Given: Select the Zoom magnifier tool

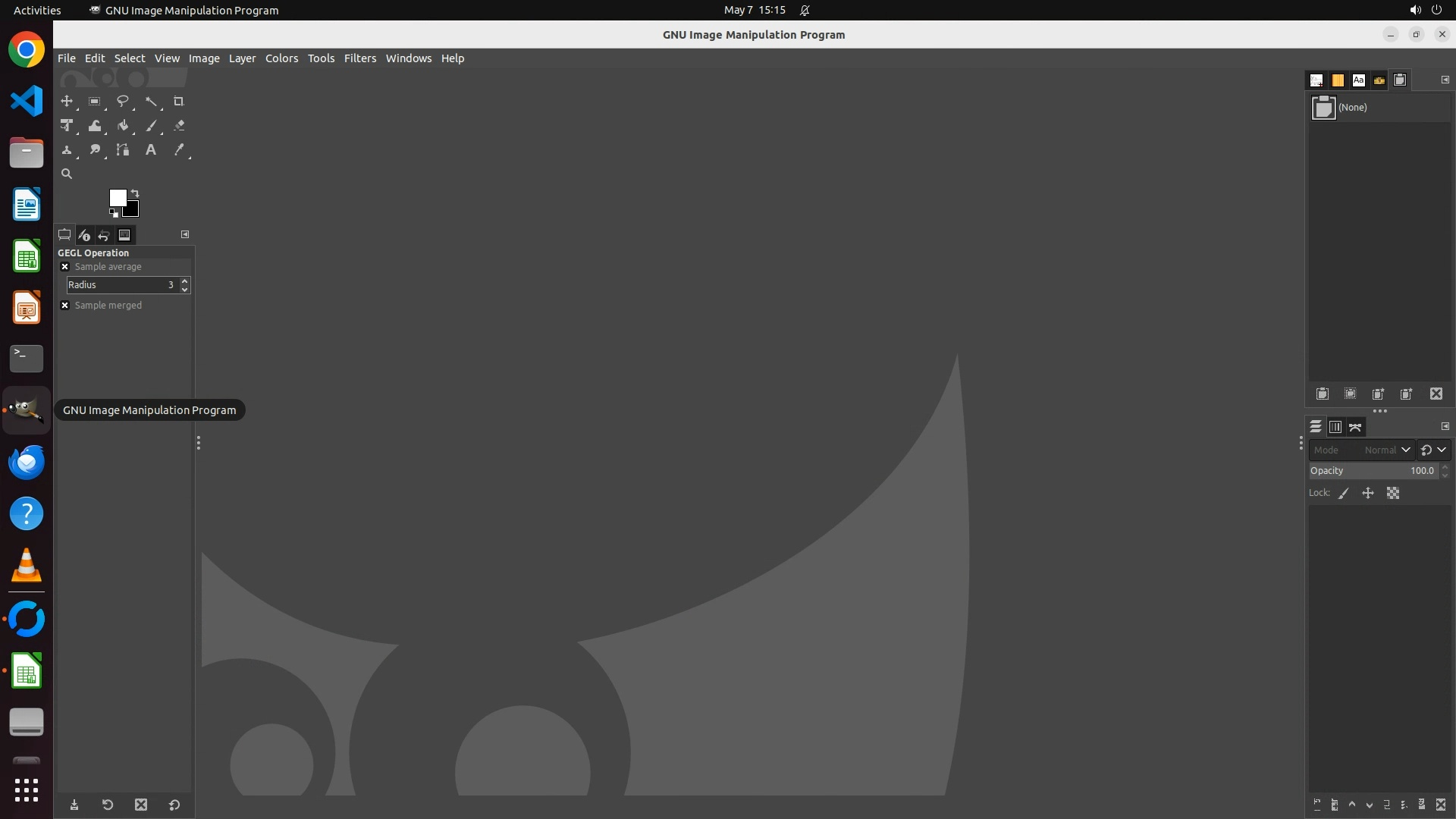Looking at the screenshot, I should (x=67, y=174).
